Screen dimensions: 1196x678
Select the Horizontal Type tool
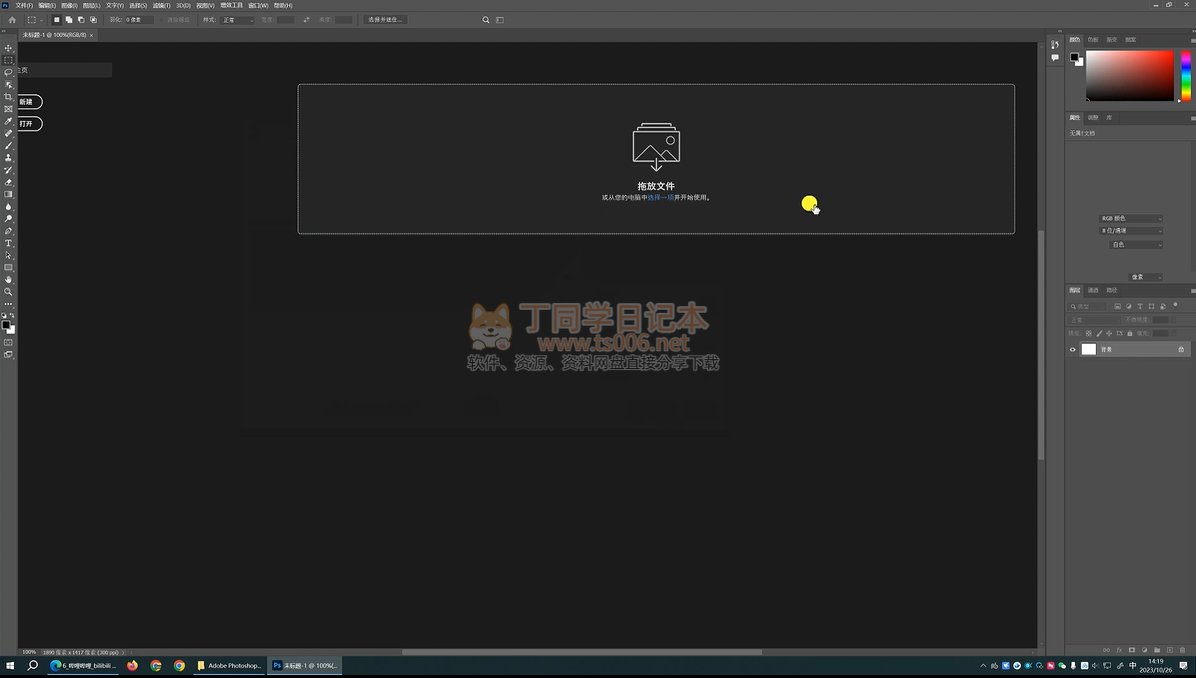[x=9, y=243]
